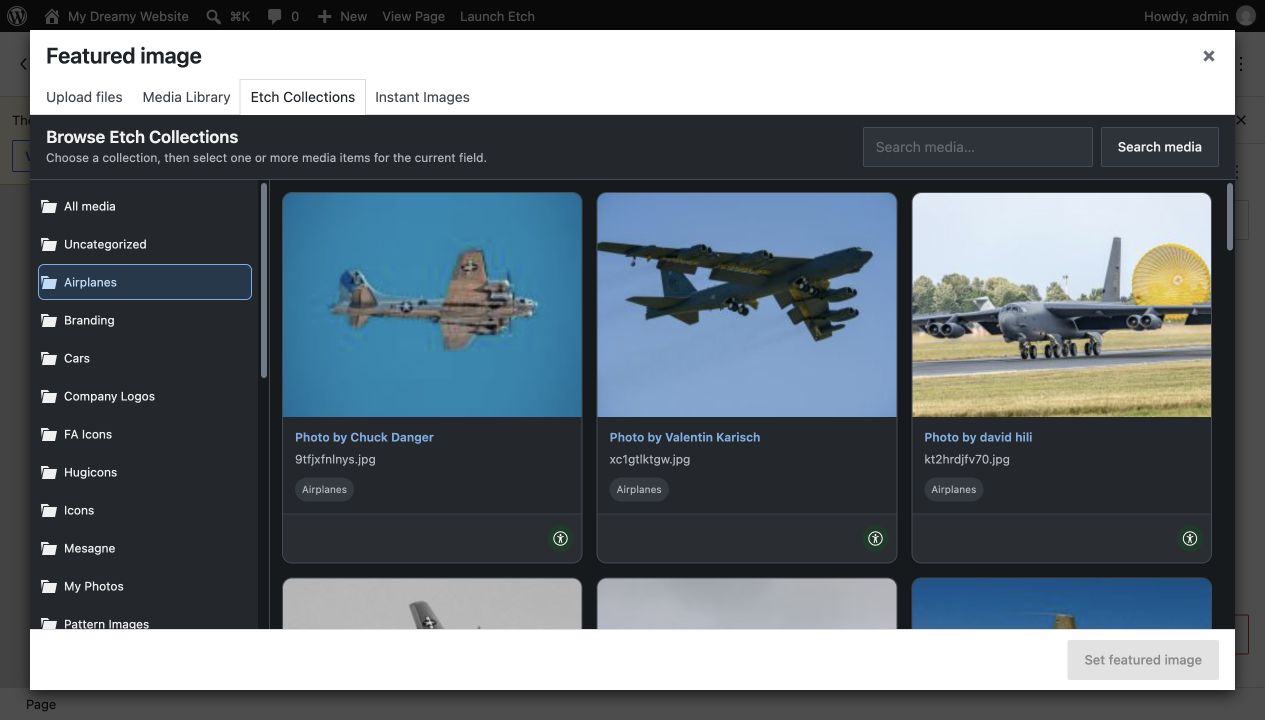Screen dimensions: 1280x720
Task: Switch to the Instant Images tab
Action: click(422, 97)
